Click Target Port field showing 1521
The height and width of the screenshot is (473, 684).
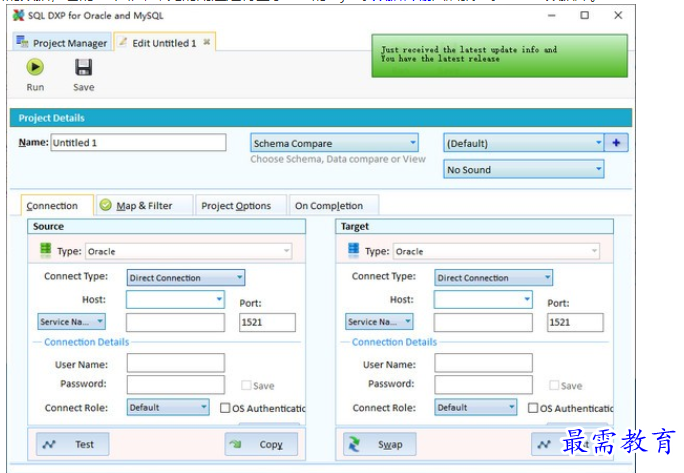click(x=575, y=322)
